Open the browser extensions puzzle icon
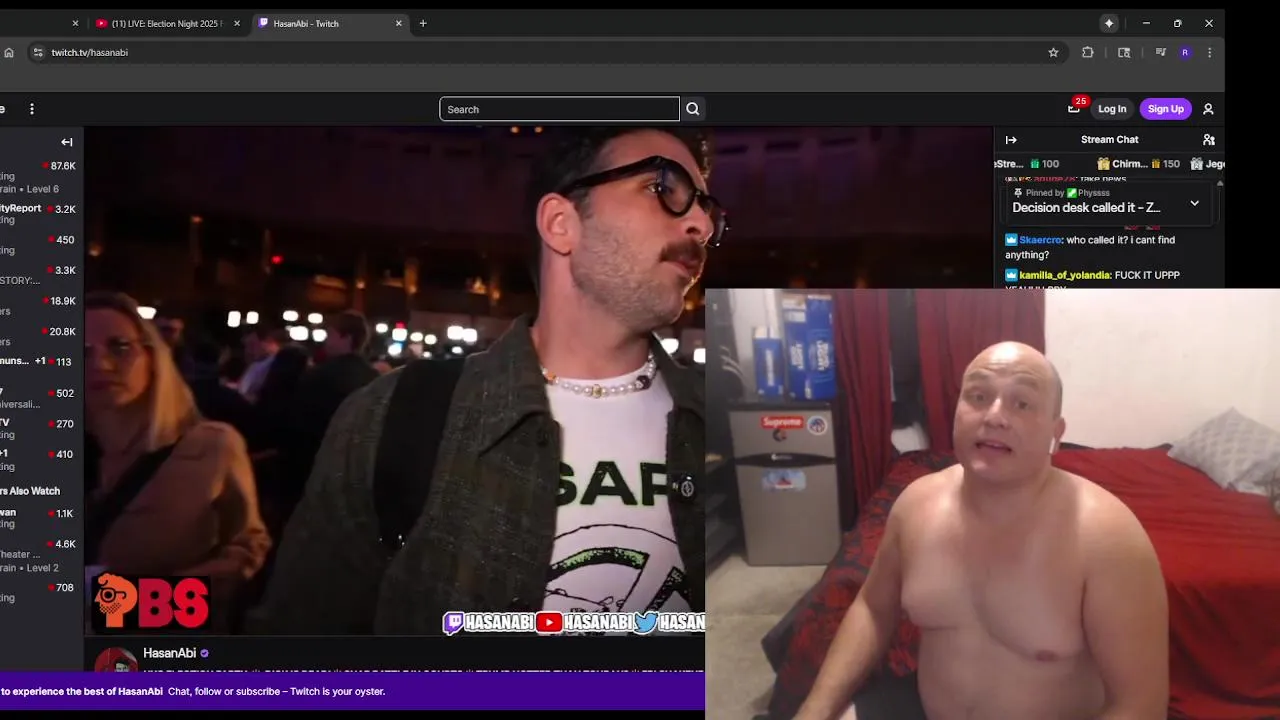The width and height of the screenshot is (1280, 720). coord(1088,52)
